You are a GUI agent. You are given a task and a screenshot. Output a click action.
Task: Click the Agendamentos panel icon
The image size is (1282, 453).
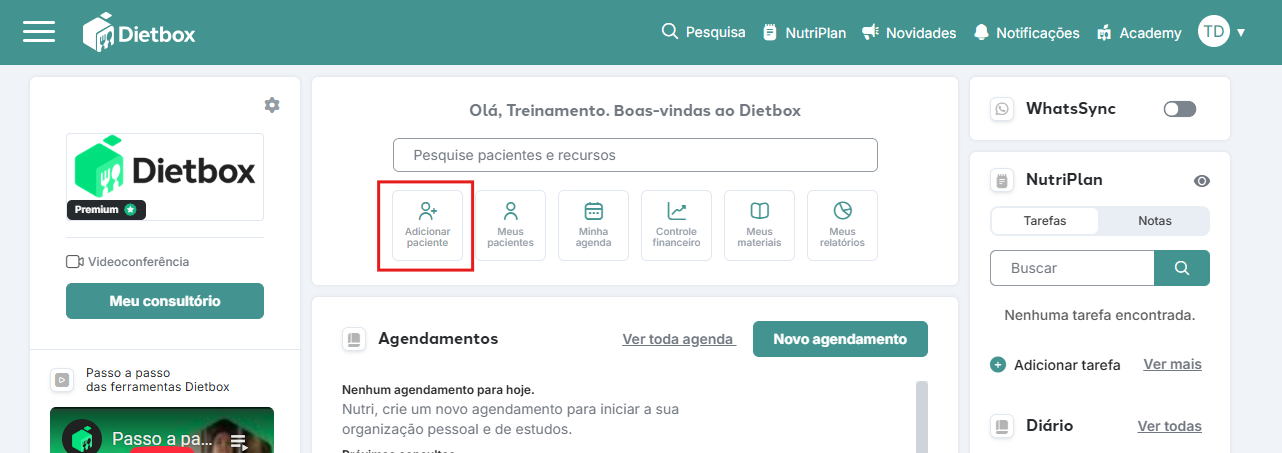pyautogui.click(x=353, y=339)
